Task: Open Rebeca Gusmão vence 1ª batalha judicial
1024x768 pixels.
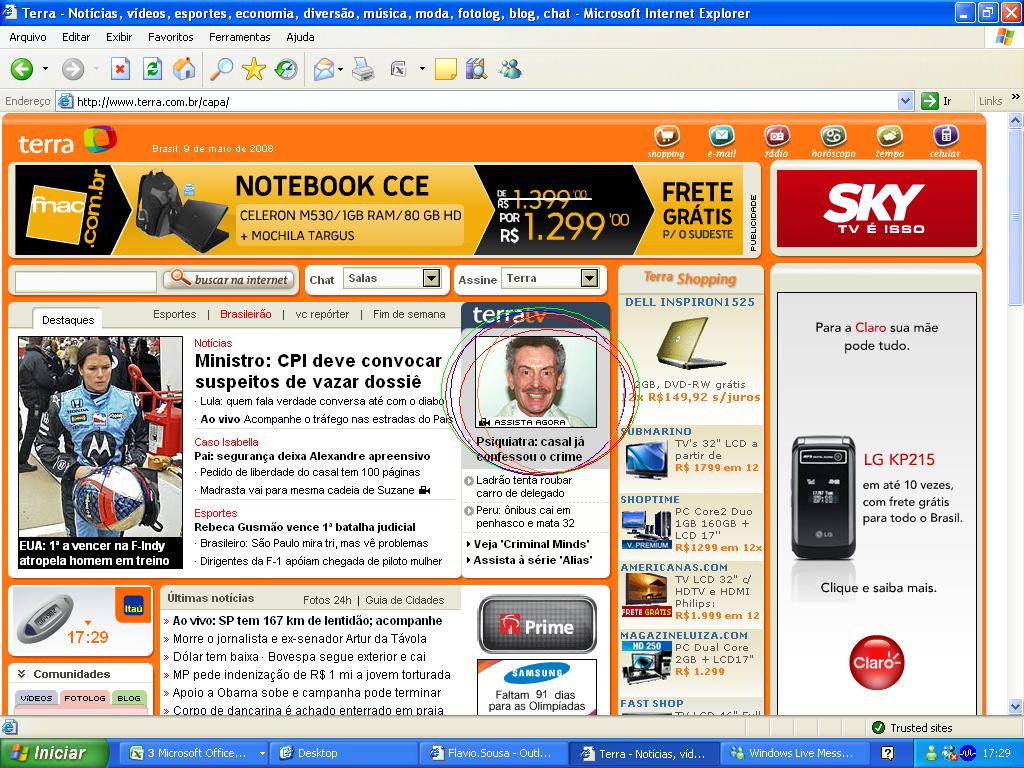Action: tap(305, 527)
